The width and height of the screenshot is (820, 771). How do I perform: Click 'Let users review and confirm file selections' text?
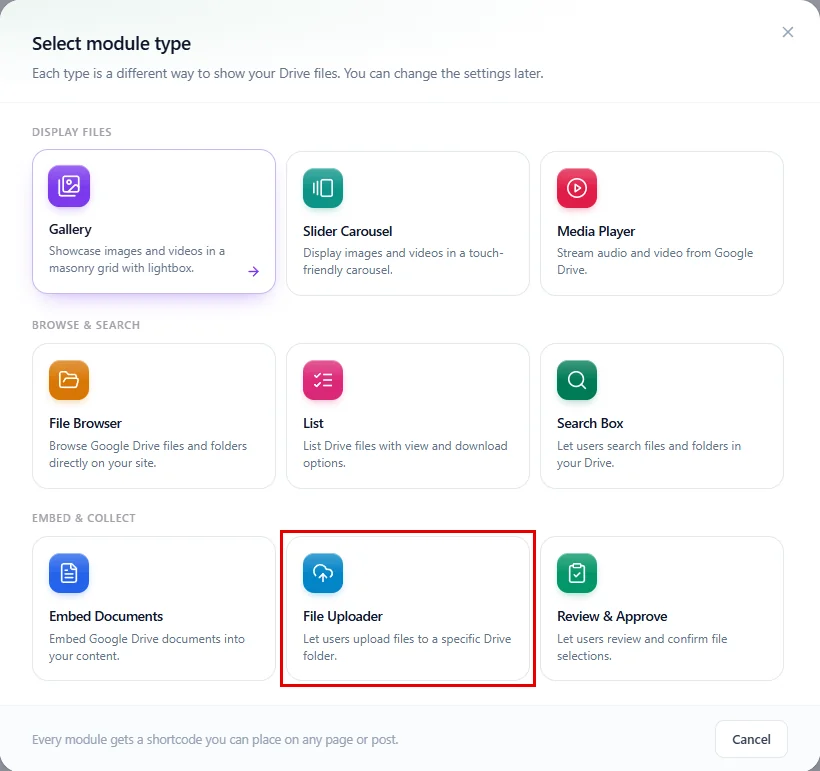pyautogui.click(x=642, y=647)
